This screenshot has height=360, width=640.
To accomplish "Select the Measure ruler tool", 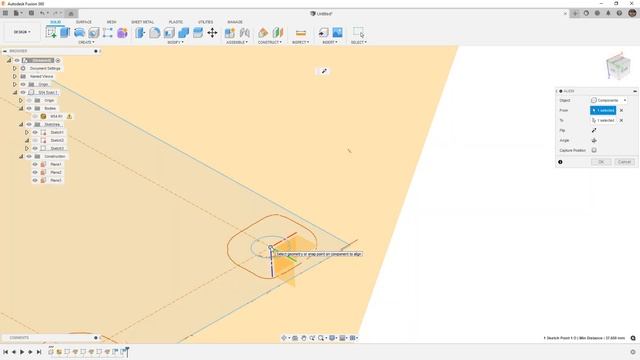I will pyautogui.click(x=301, y=33).
